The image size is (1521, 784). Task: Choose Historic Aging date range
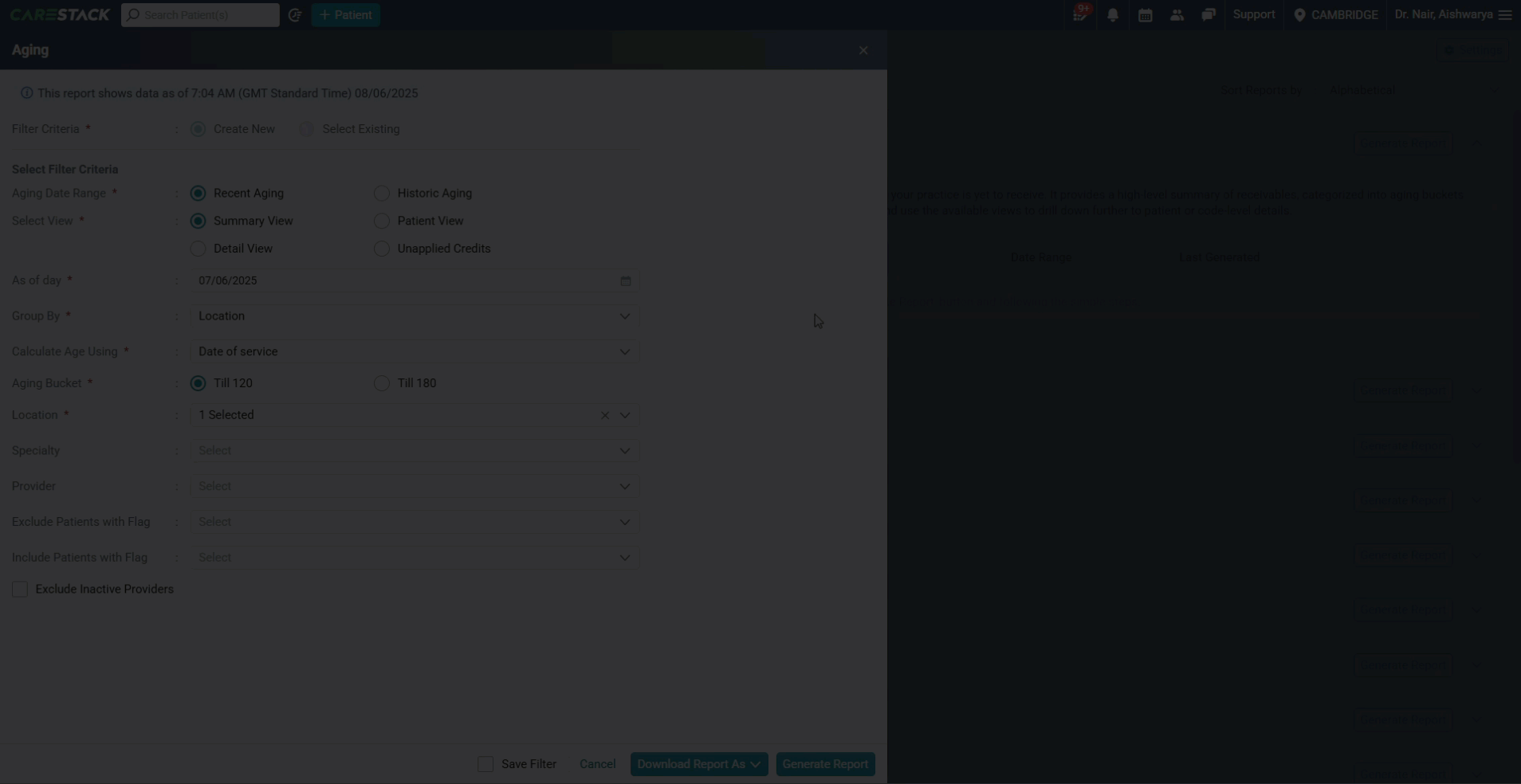[382, 193]
